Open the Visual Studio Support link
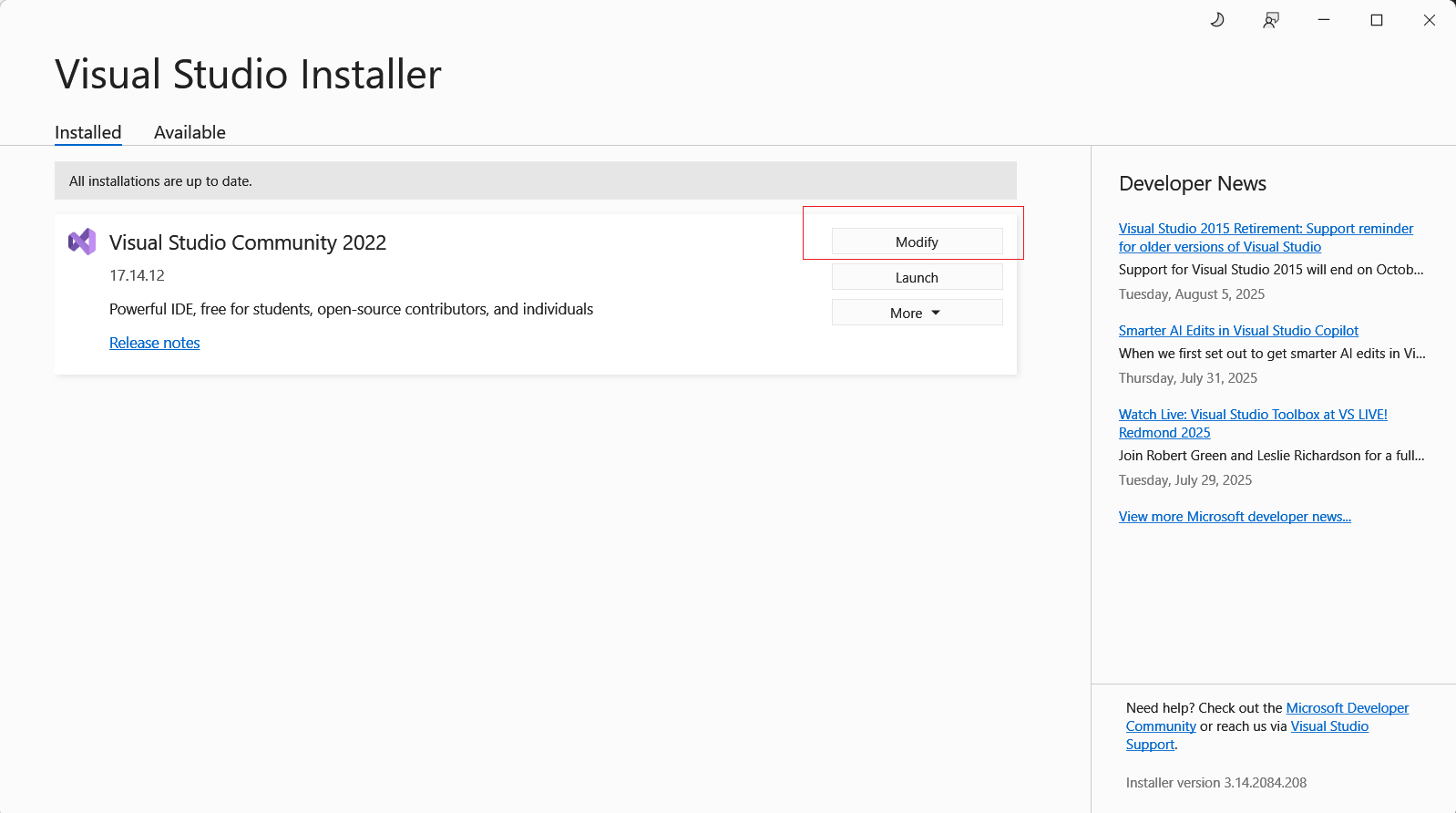 tap(1328, 726)
